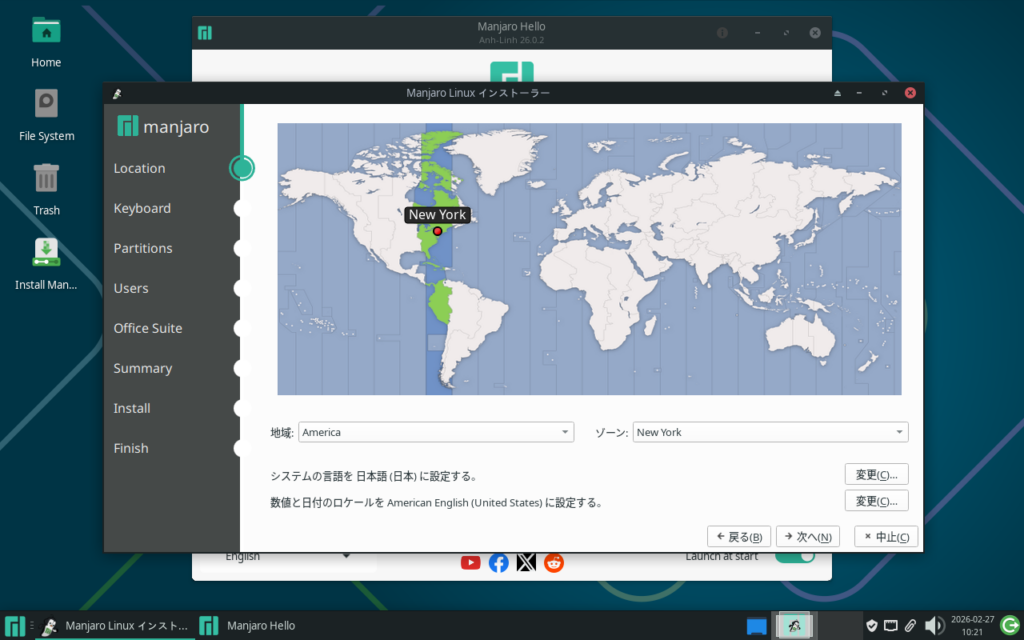1024x640 pixels.
Task: Click the Facebook icon in Manjaro Hello
Action: (498, 562)
